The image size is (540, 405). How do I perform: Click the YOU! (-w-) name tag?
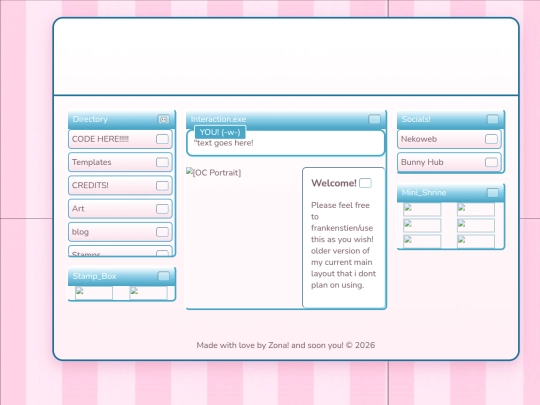pos(220,132)
